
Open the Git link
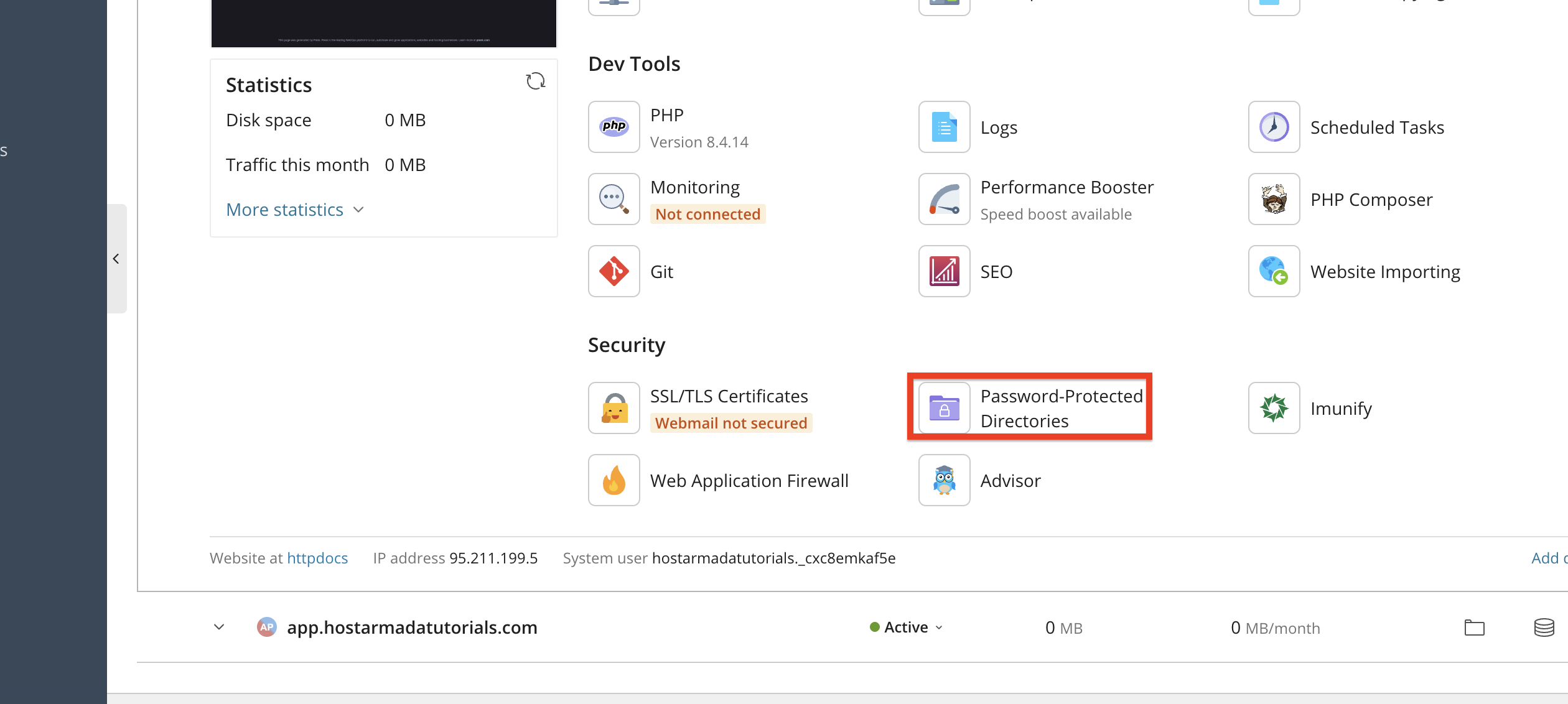point(661,272)
